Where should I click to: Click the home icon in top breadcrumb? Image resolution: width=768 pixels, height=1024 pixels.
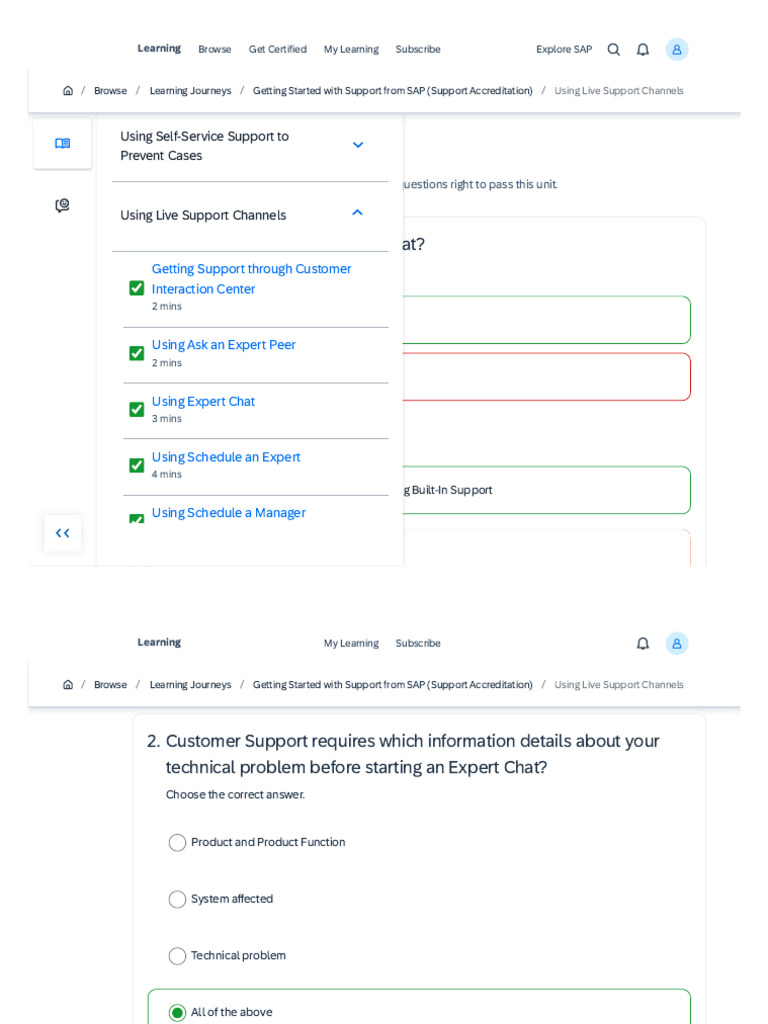68,91
